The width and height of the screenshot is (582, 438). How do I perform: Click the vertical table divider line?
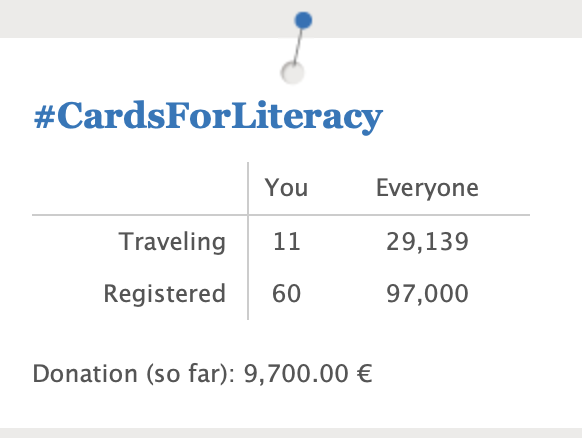248,241
